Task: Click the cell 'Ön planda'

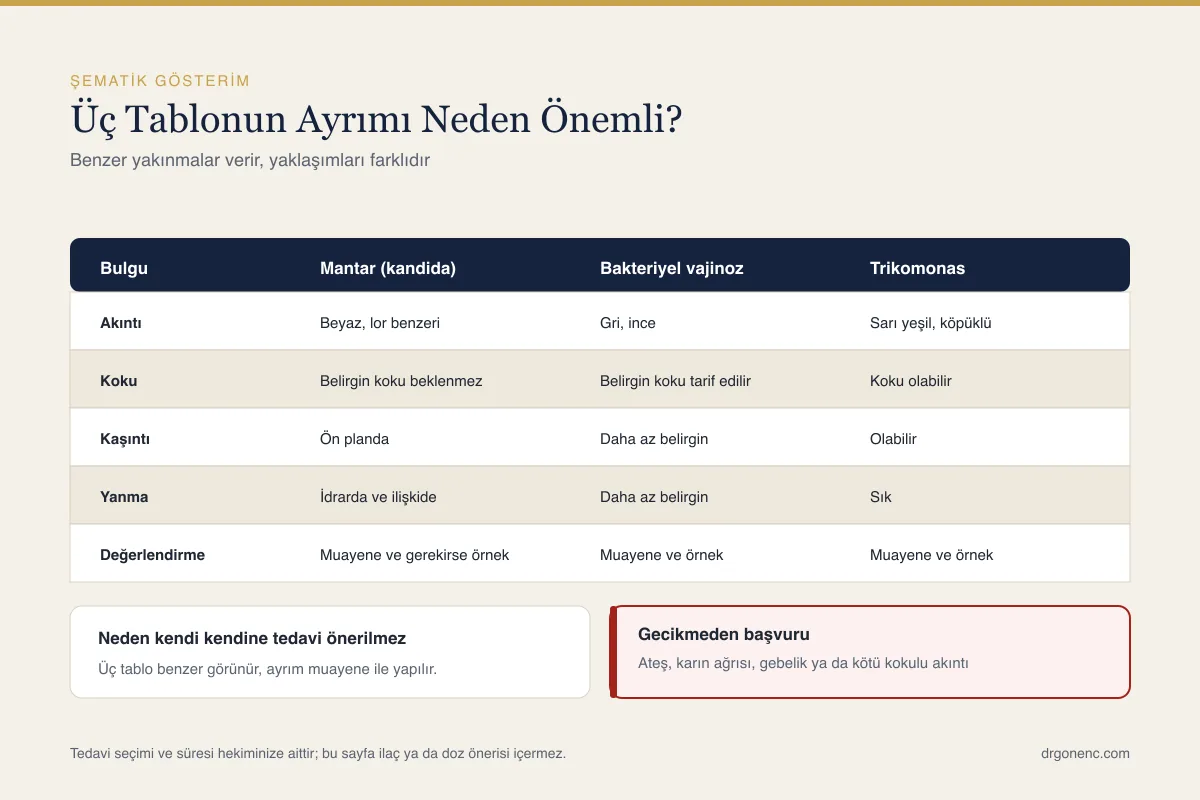Action: coord(354,439)
